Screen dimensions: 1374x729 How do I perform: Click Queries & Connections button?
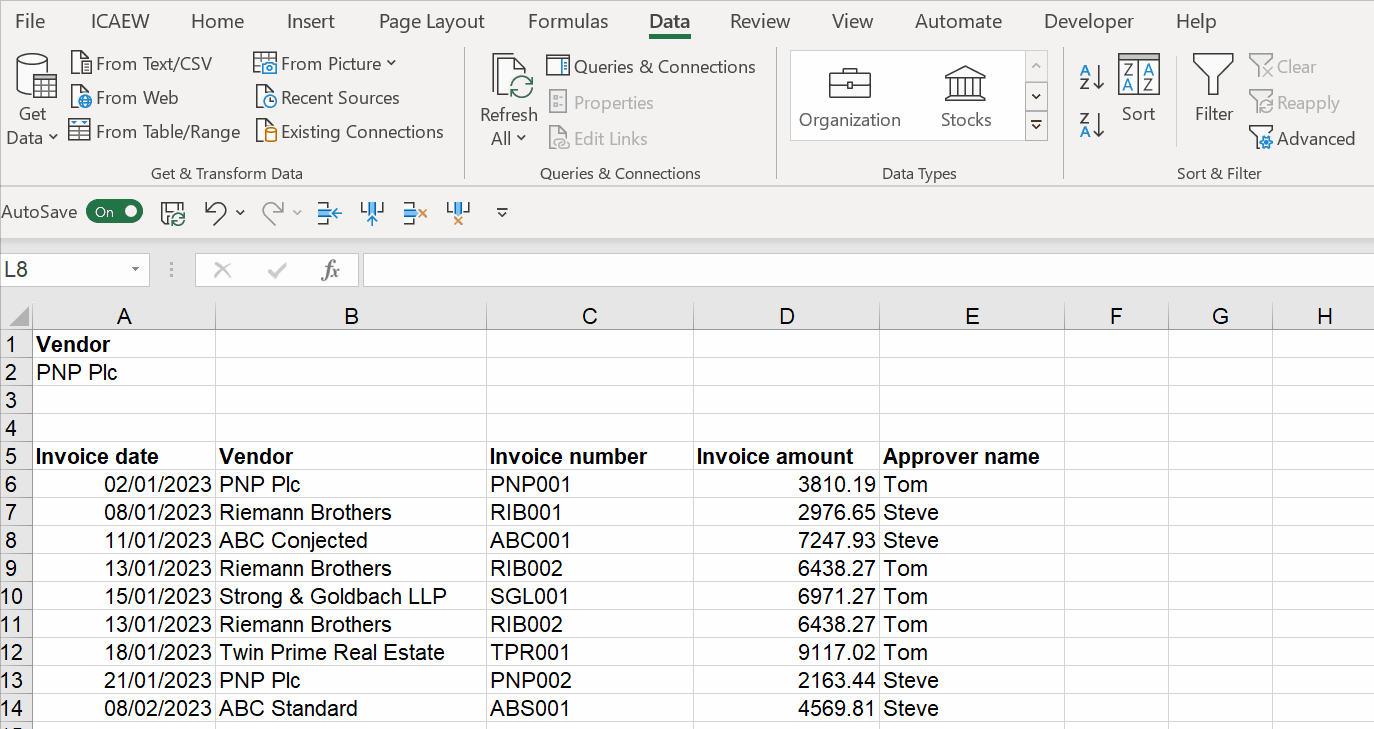651,67
